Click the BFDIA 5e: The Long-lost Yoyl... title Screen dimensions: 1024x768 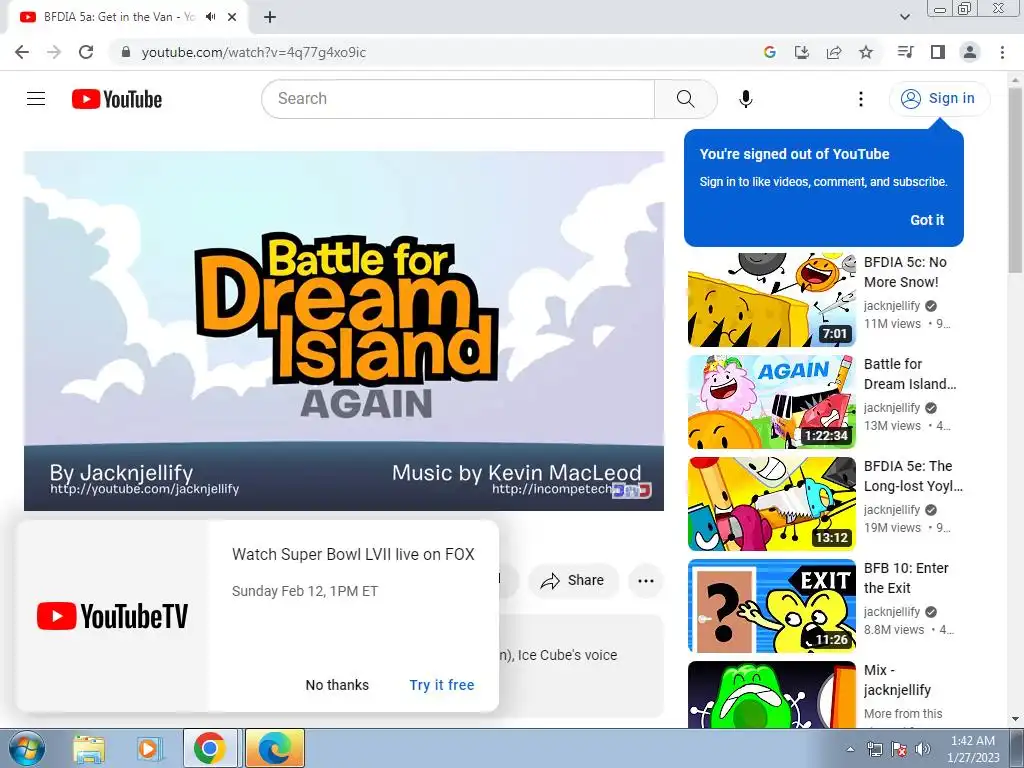pyautogui.click(x=913, y=476)
